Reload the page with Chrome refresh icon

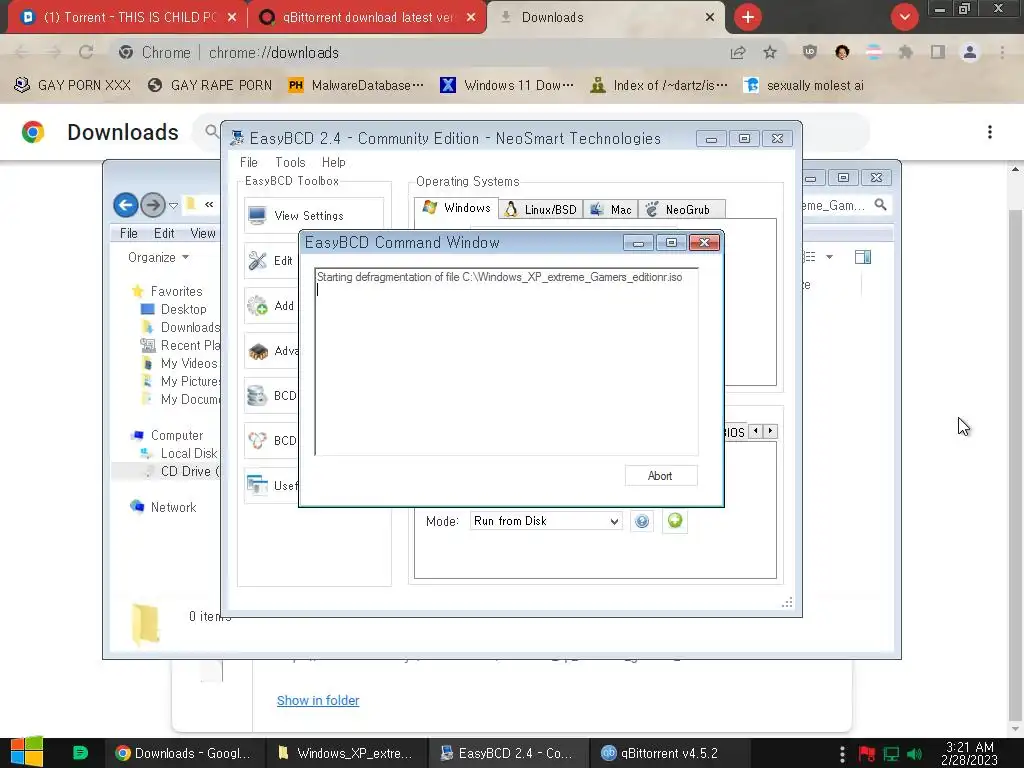pyautogui.click(x=86, y=52)
